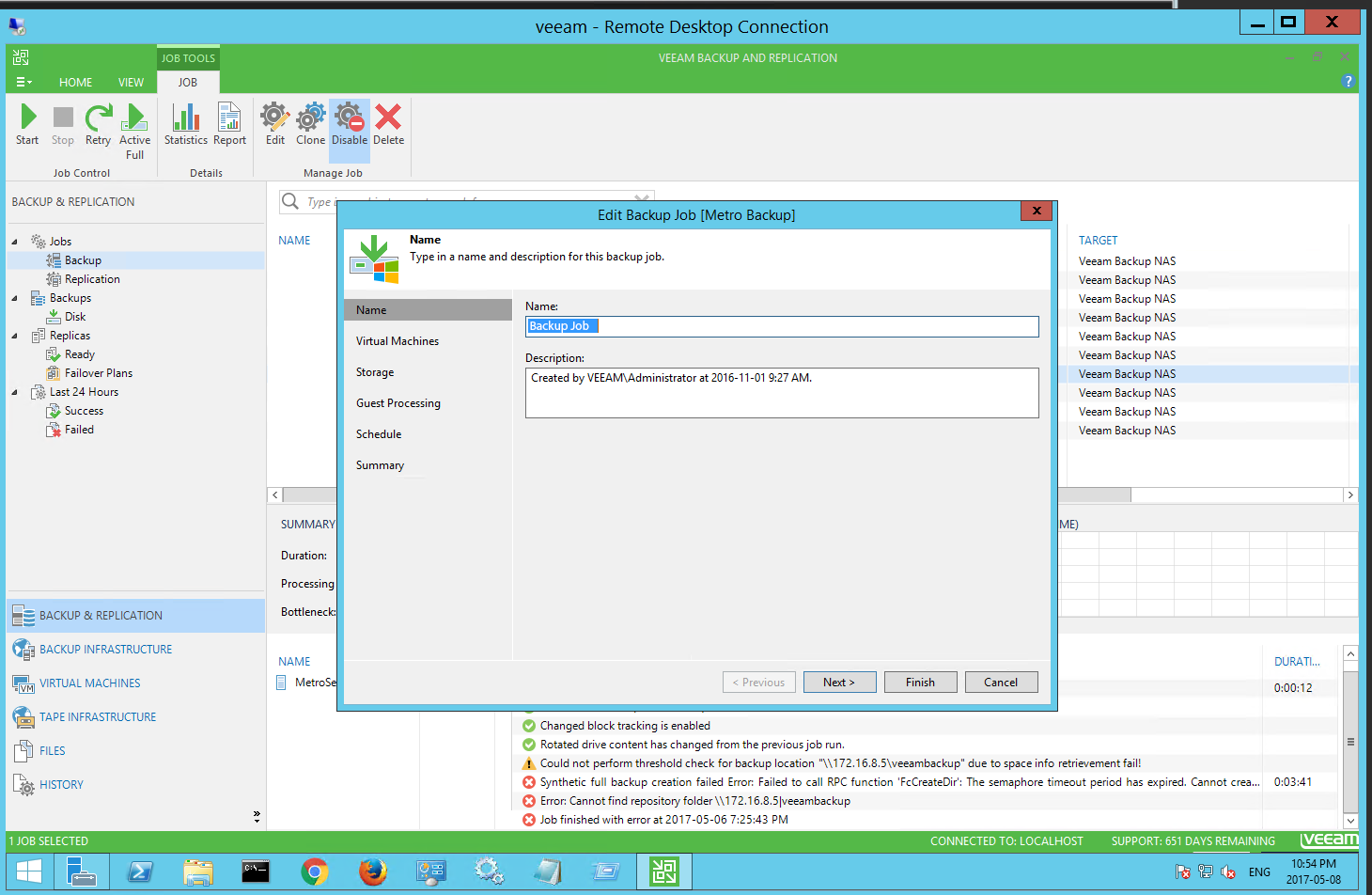1372x895 pixels.
Task: Open Chrome from taskbar
Action: click(315, 871)
